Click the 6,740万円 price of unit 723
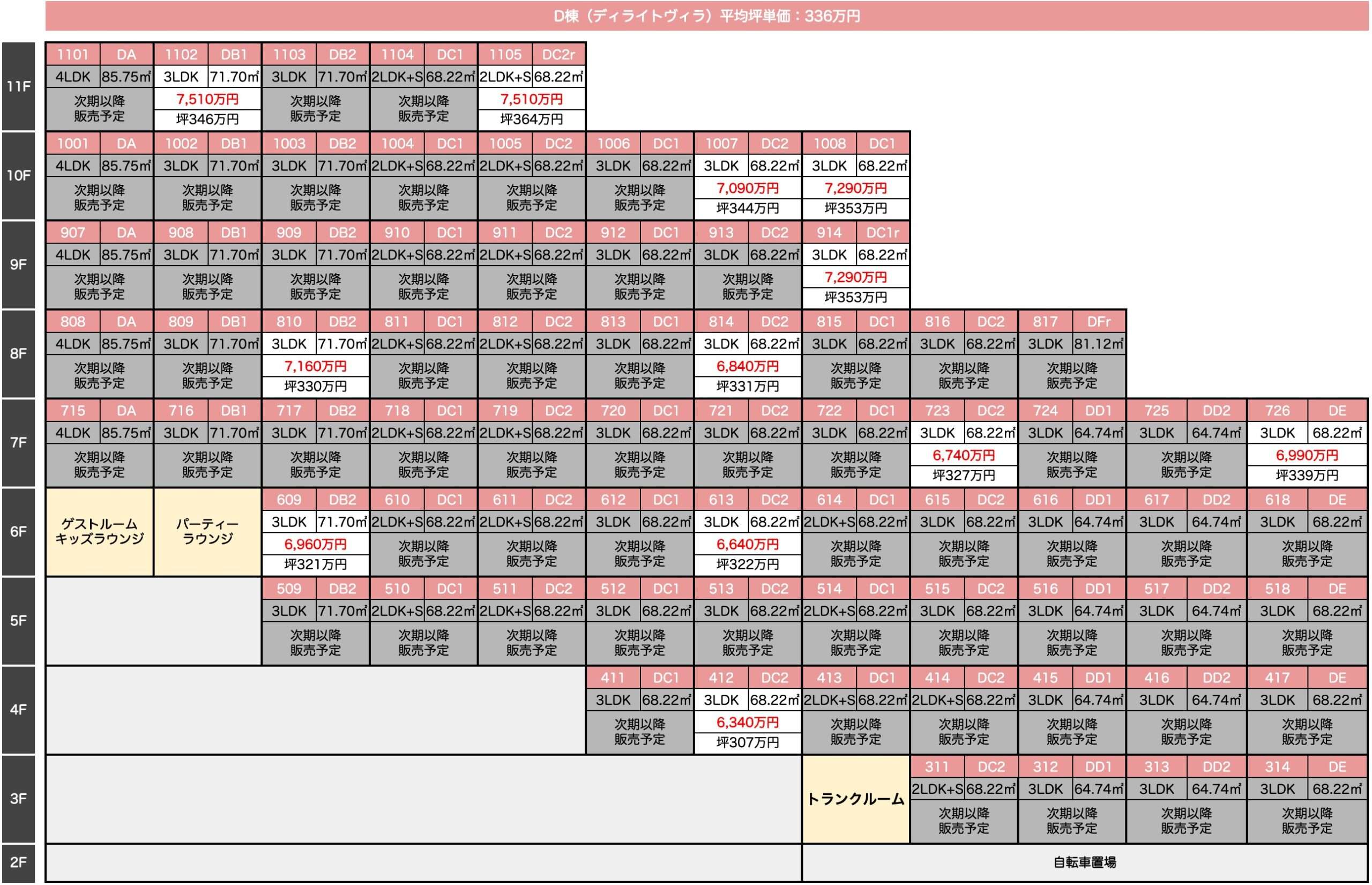 click(964, 456)
